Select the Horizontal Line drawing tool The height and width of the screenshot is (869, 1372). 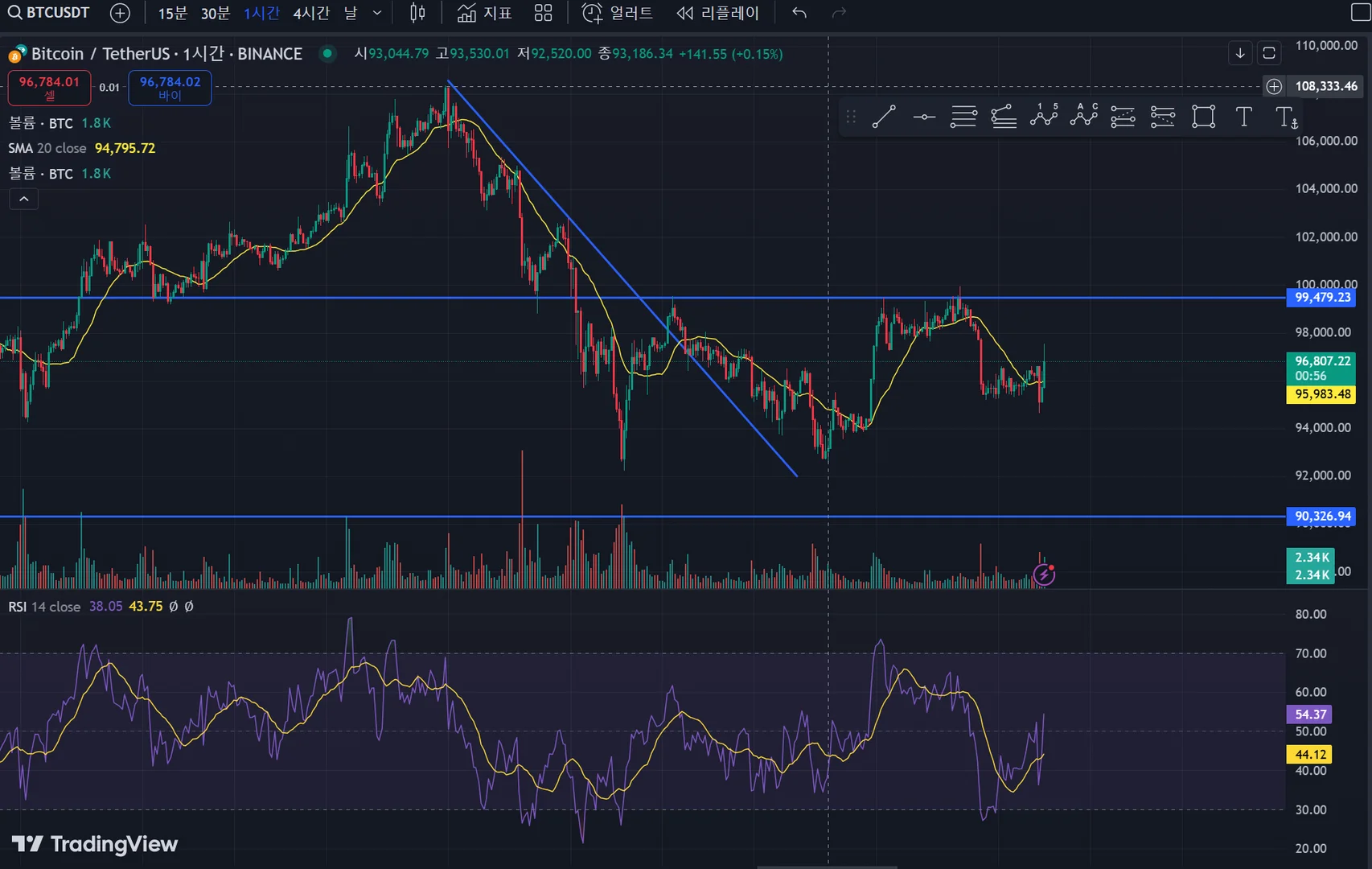pyautogui.click(x=924, y=117)
